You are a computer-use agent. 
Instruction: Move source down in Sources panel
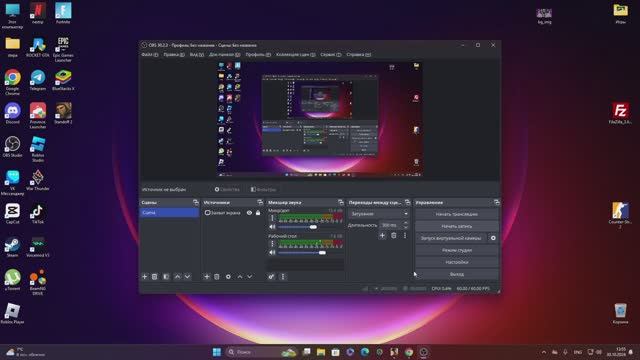250,277
